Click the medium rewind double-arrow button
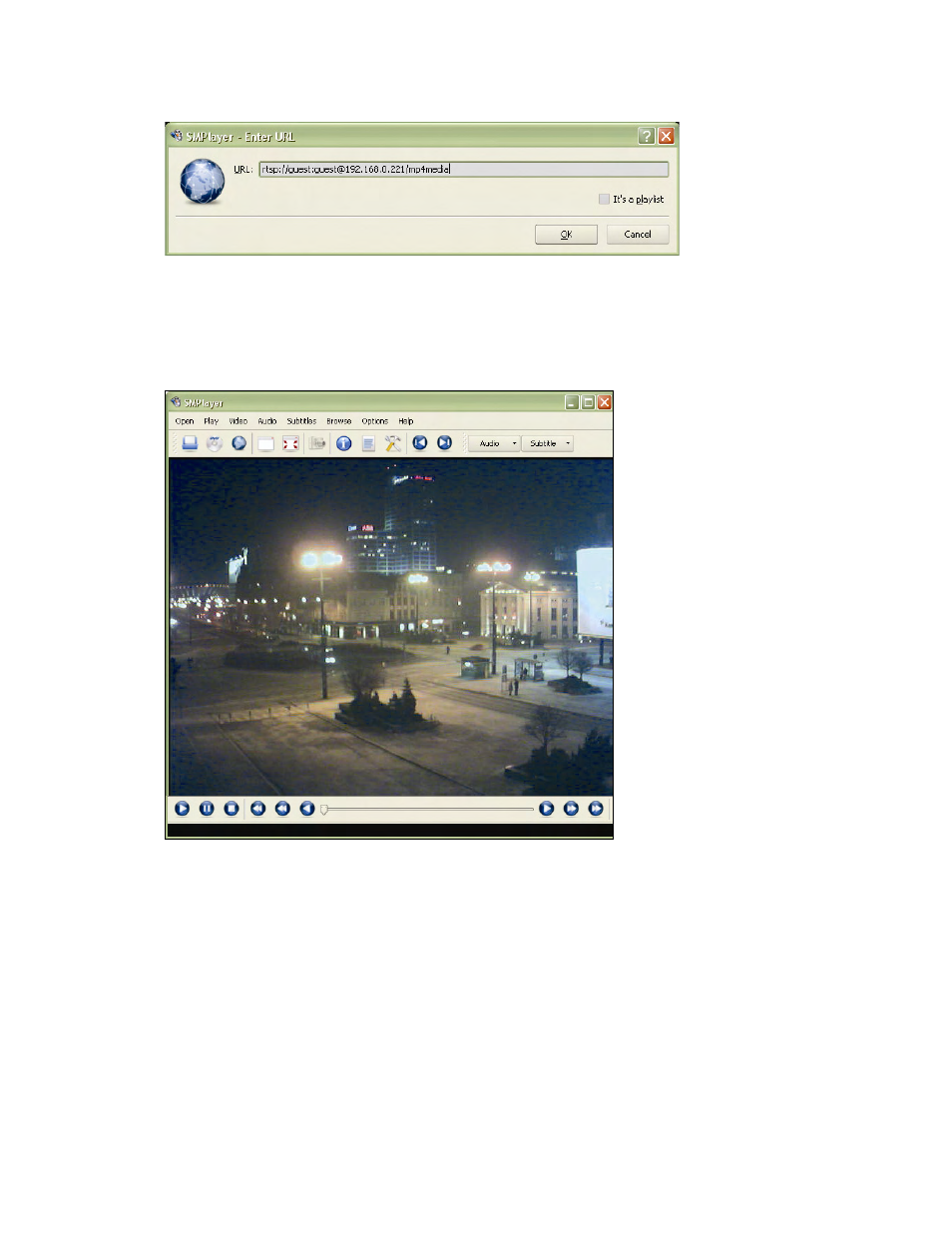 coord(282,809)
